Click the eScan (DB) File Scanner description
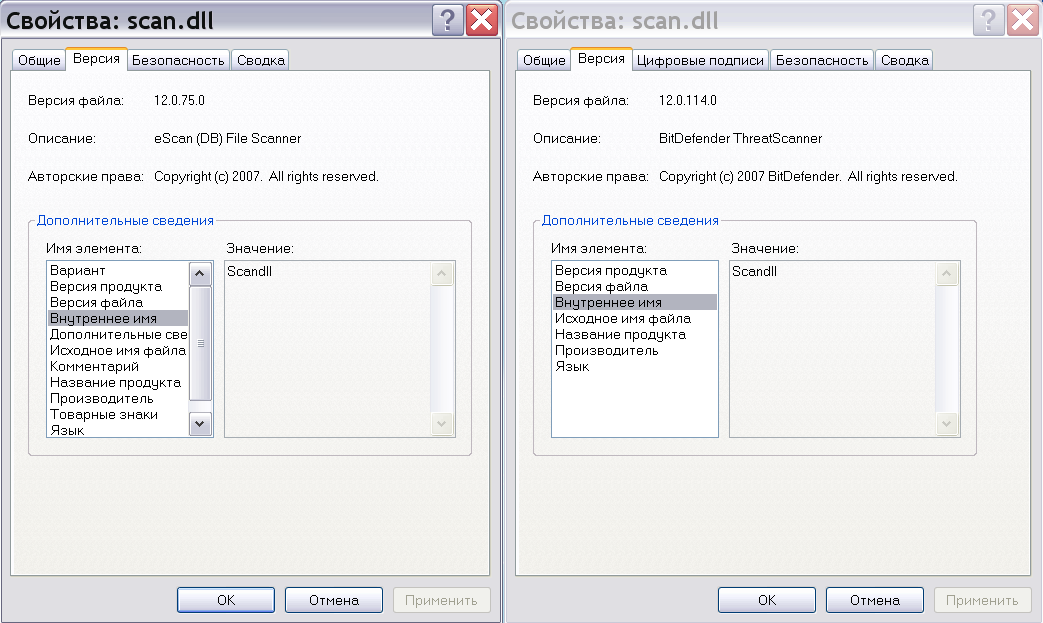The width and height of the screenshot is (1043, 623). click(x=227, y=138)
